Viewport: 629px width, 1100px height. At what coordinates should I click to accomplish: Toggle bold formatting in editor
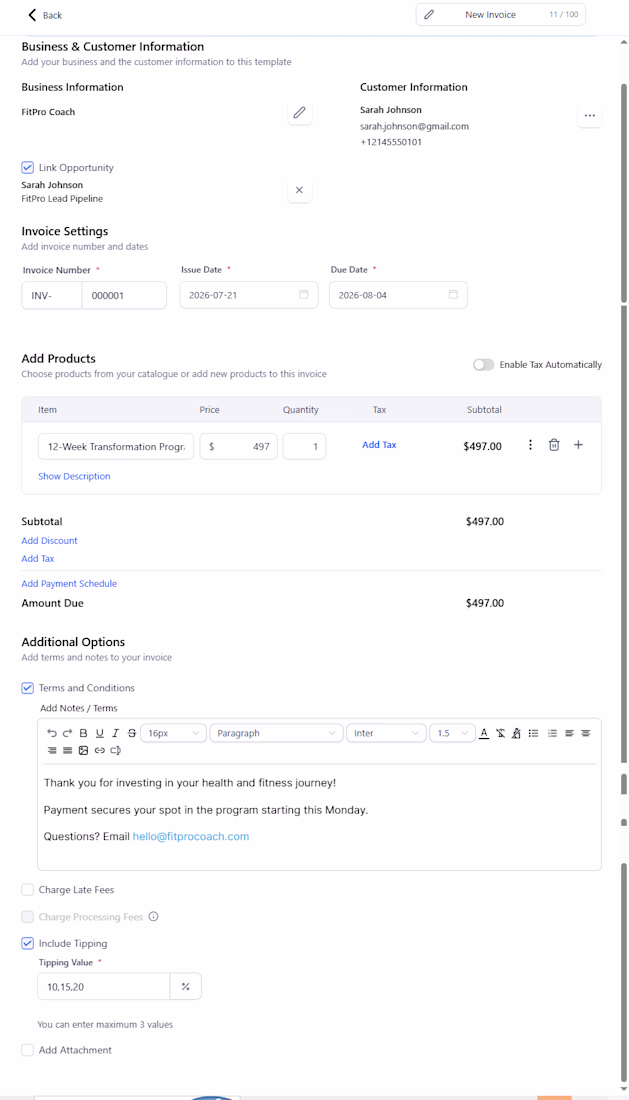[x=83, y=733]
